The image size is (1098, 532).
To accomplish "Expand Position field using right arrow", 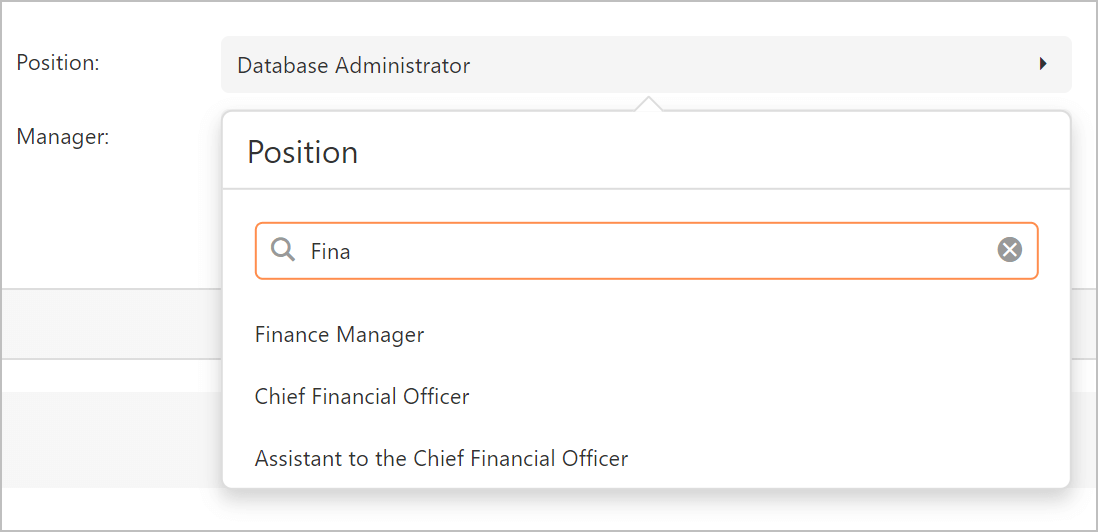I will (1042, 64).
